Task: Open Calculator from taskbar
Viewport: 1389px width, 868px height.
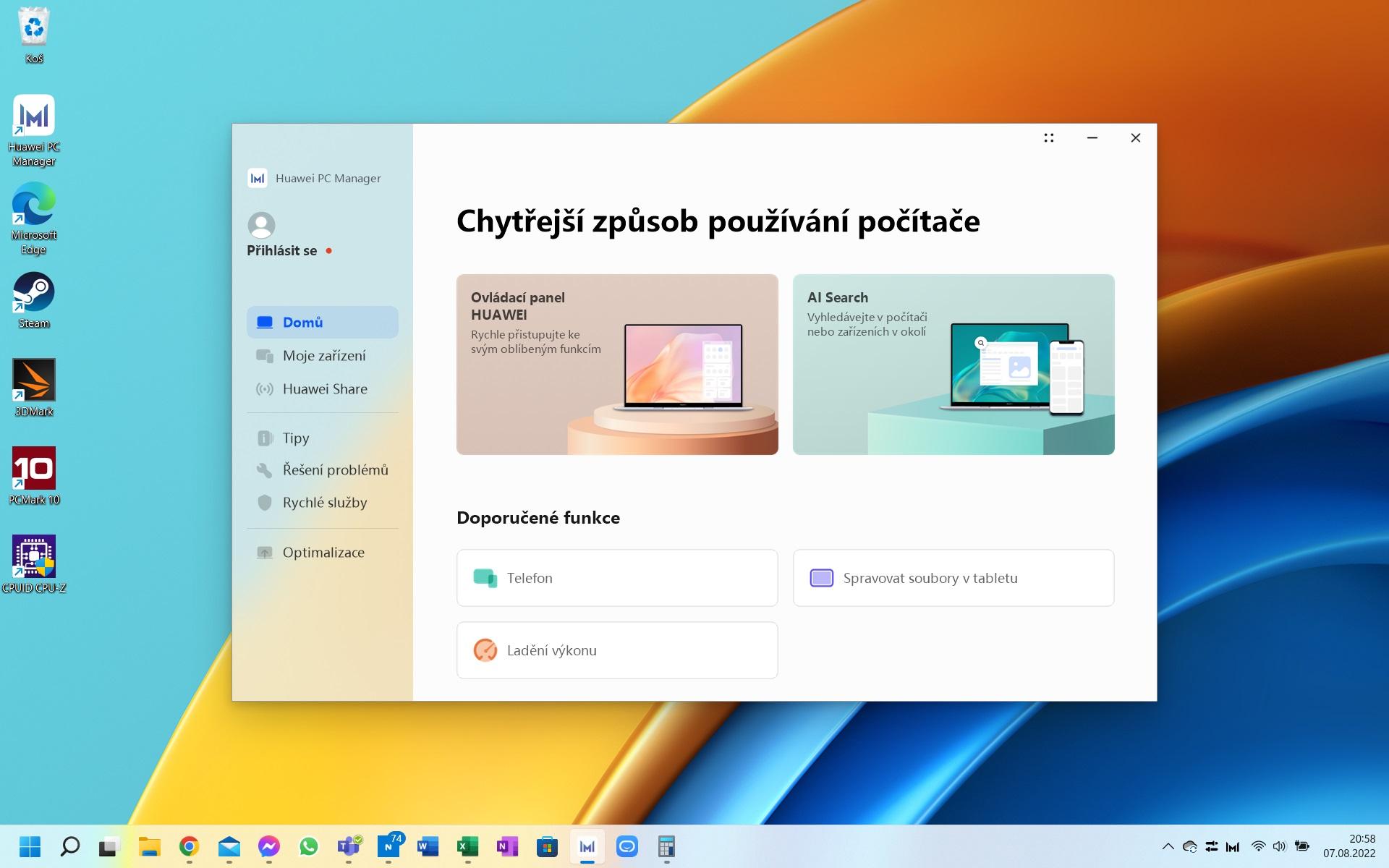Action: point(667,846)
